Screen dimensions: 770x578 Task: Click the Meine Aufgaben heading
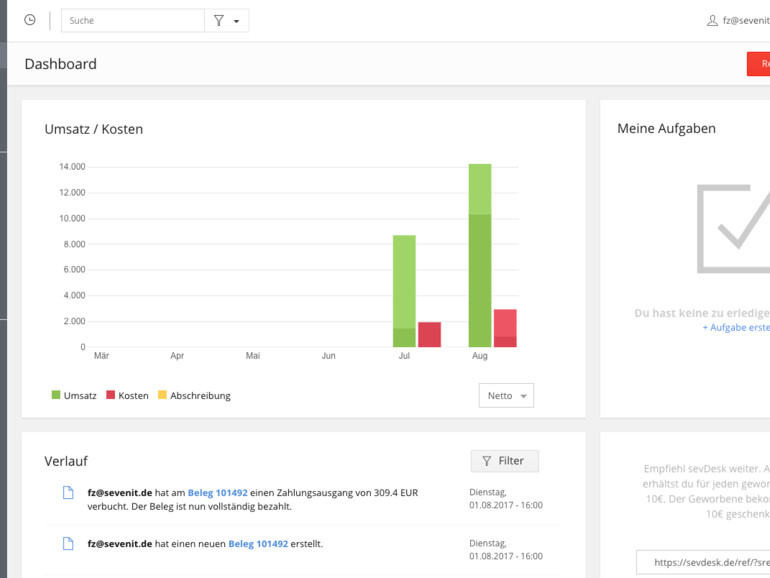point(666,129)
